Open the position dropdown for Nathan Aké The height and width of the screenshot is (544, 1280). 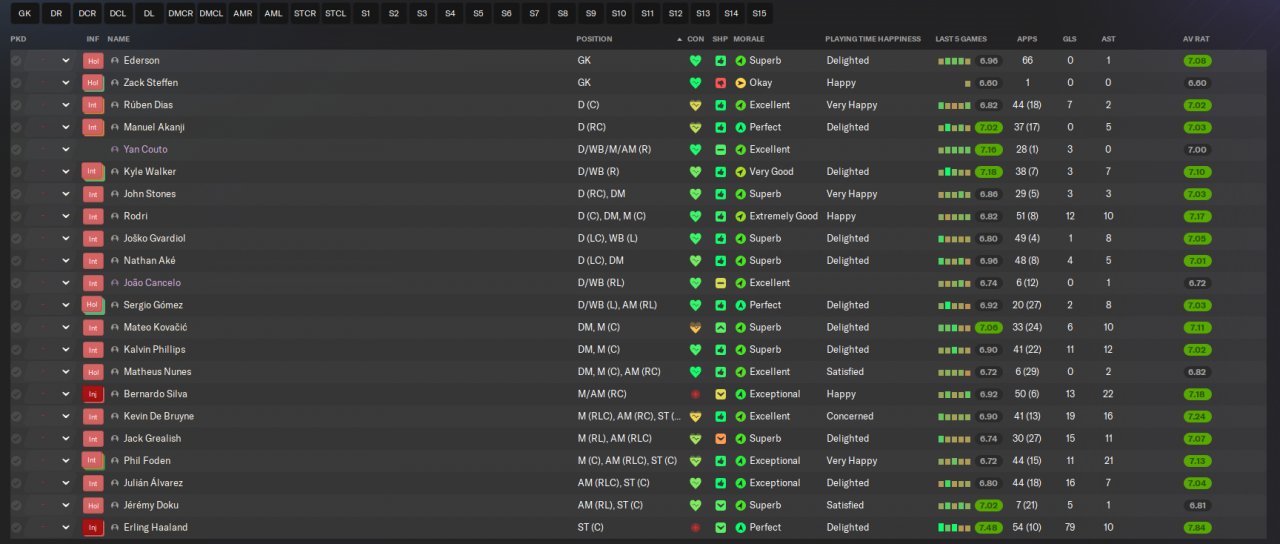point(66,261)
